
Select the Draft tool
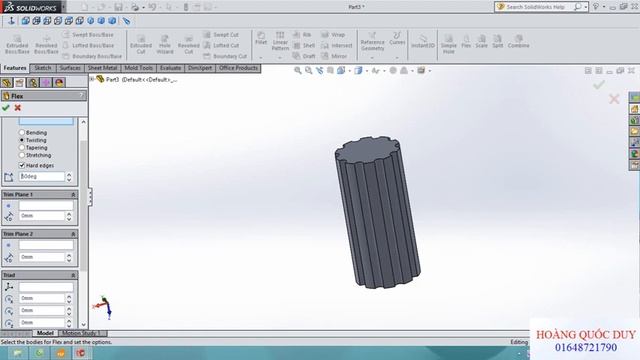coord(304,56)
